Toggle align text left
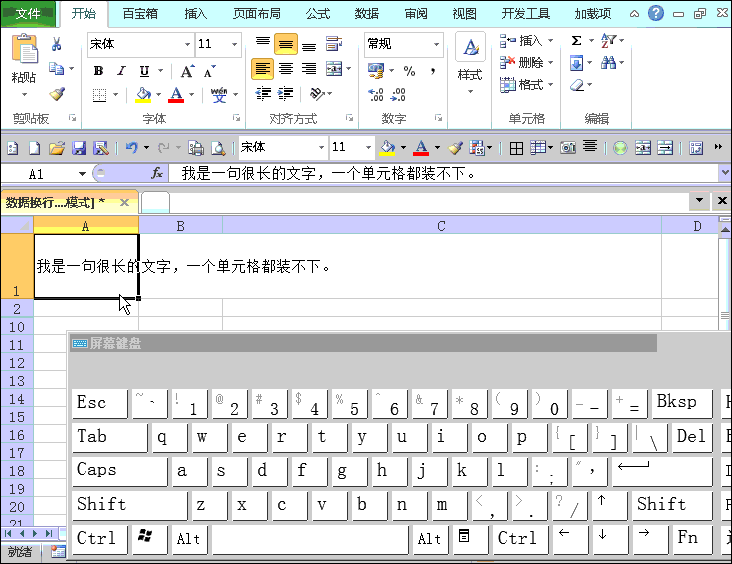This screenshot has height=564, width=732. point(263,69)
